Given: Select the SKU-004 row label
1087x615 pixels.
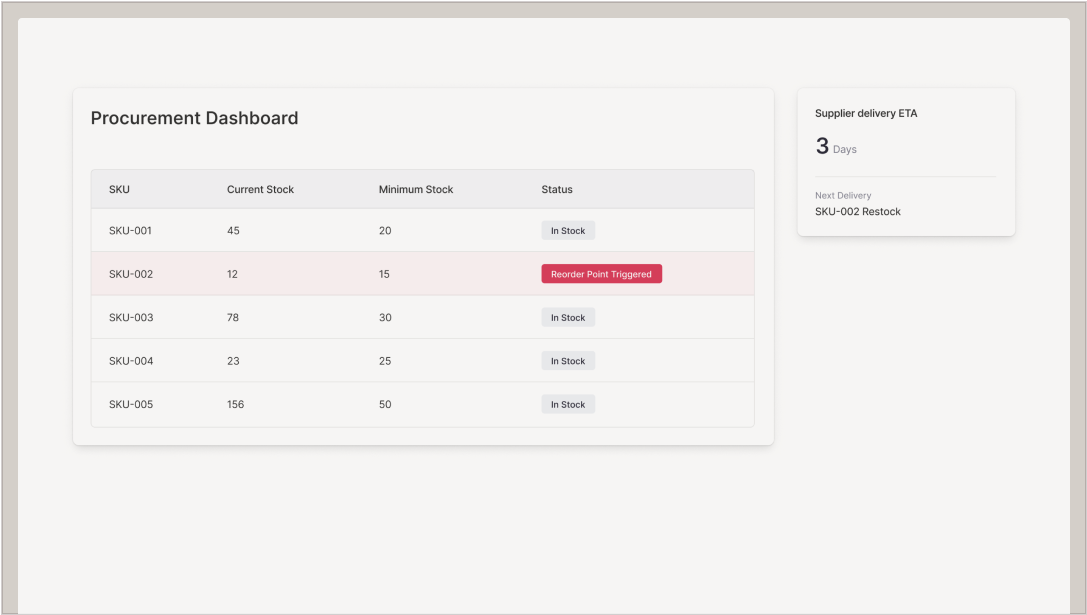Looking at the screenshot, I should point(131,361).
